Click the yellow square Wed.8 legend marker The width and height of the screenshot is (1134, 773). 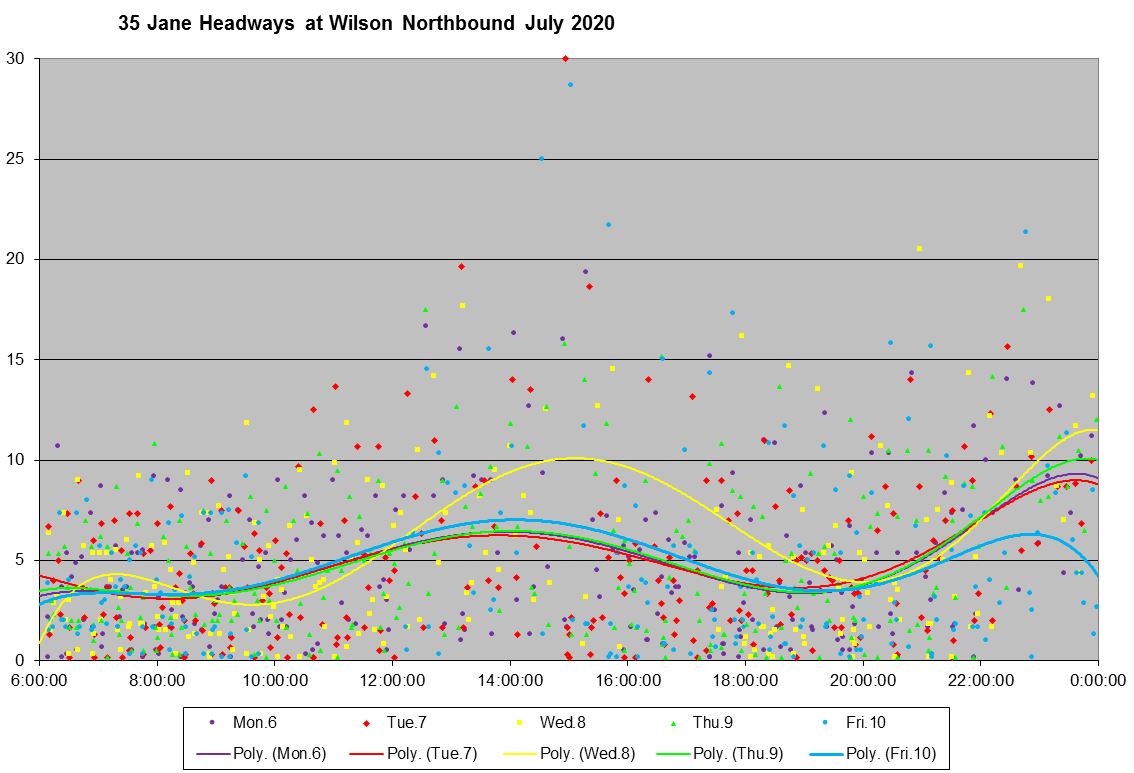coord(521,722)
